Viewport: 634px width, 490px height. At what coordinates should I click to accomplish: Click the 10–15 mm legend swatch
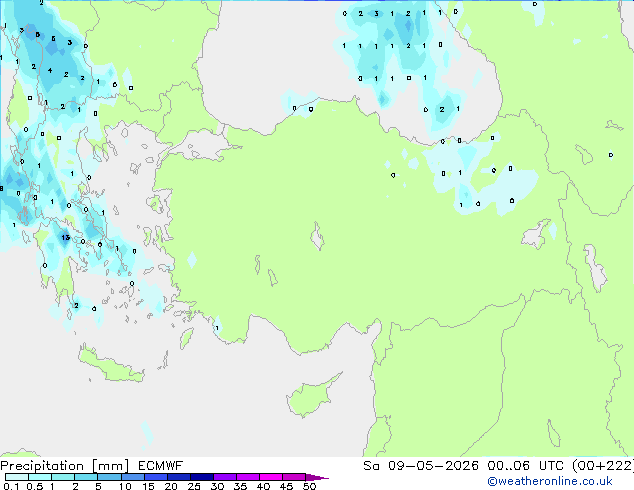pos(133,477)
